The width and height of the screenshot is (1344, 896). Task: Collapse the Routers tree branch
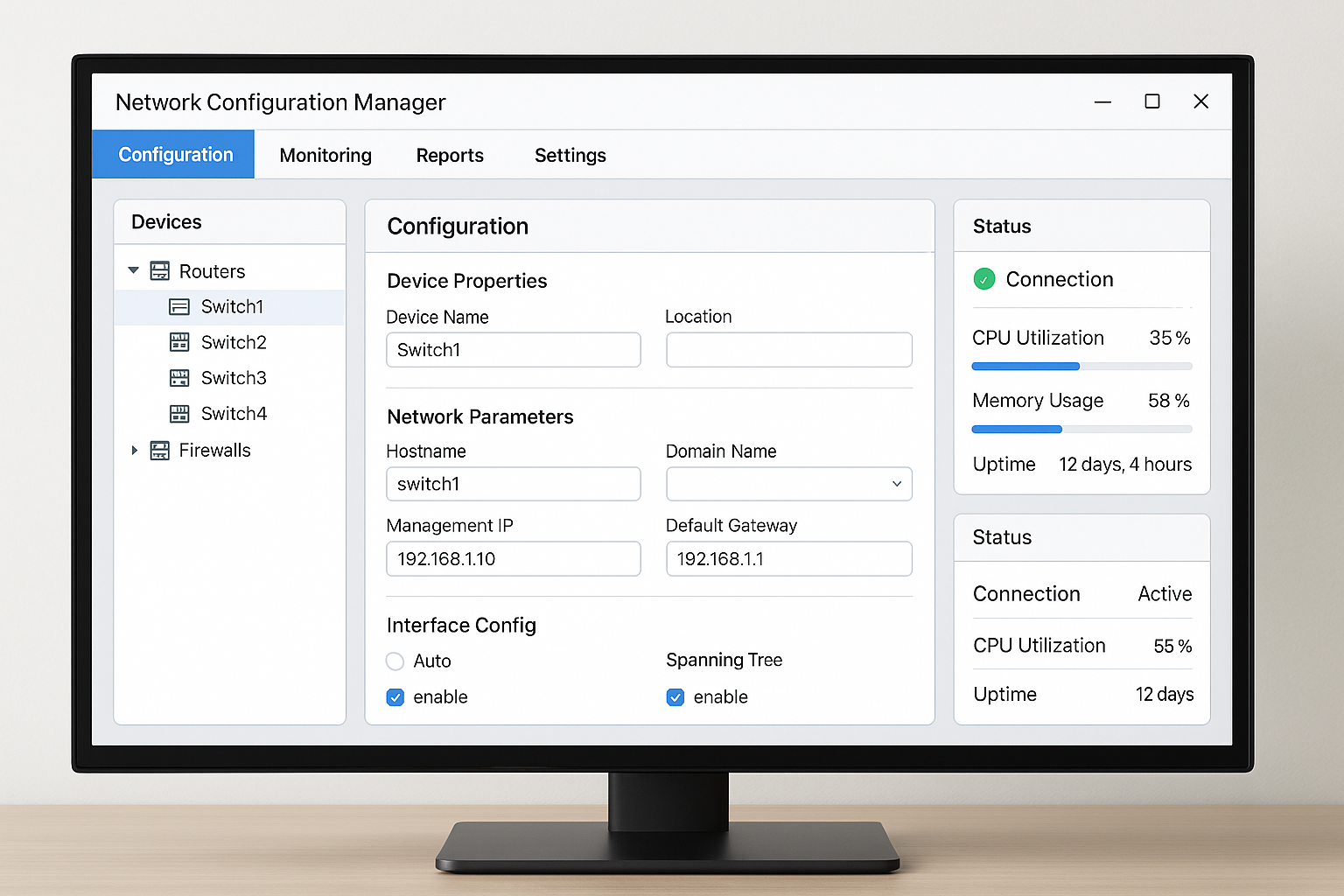(x=133, y=270)
